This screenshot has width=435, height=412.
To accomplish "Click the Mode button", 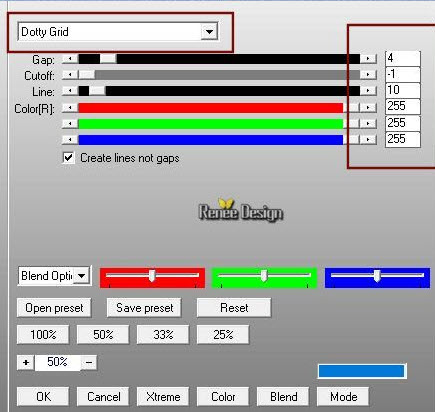I will coord(343,397).
